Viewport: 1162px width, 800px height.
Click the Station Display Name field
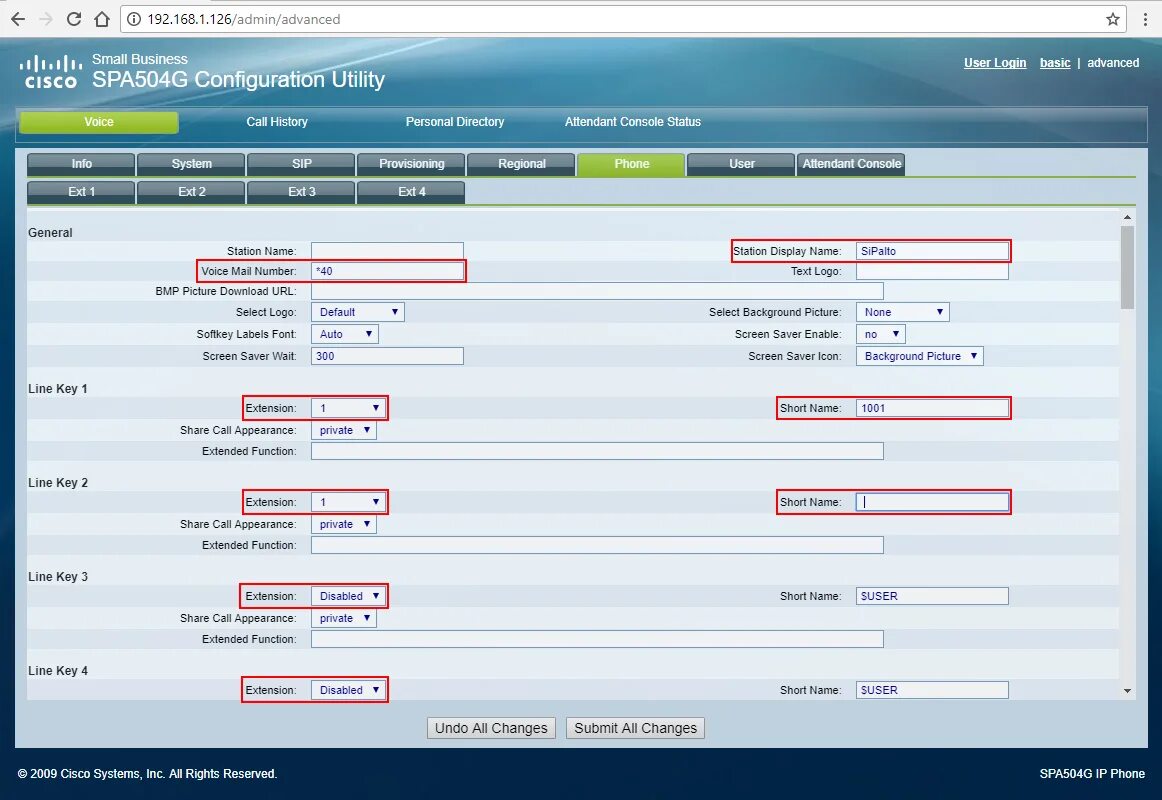pos(932,251)
